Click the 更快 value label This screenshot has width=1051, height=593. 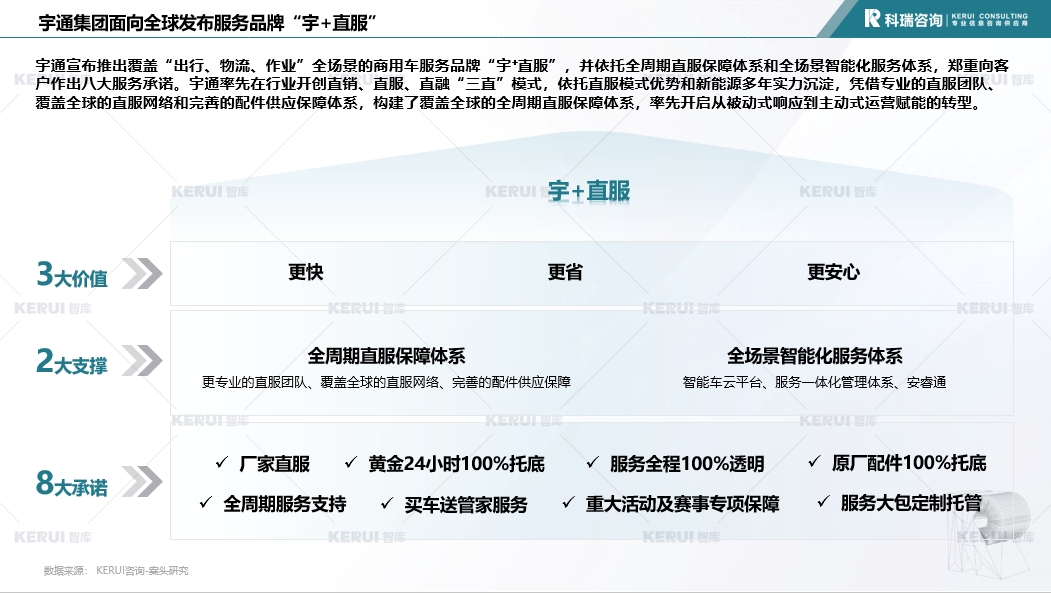tap(306, 272)
